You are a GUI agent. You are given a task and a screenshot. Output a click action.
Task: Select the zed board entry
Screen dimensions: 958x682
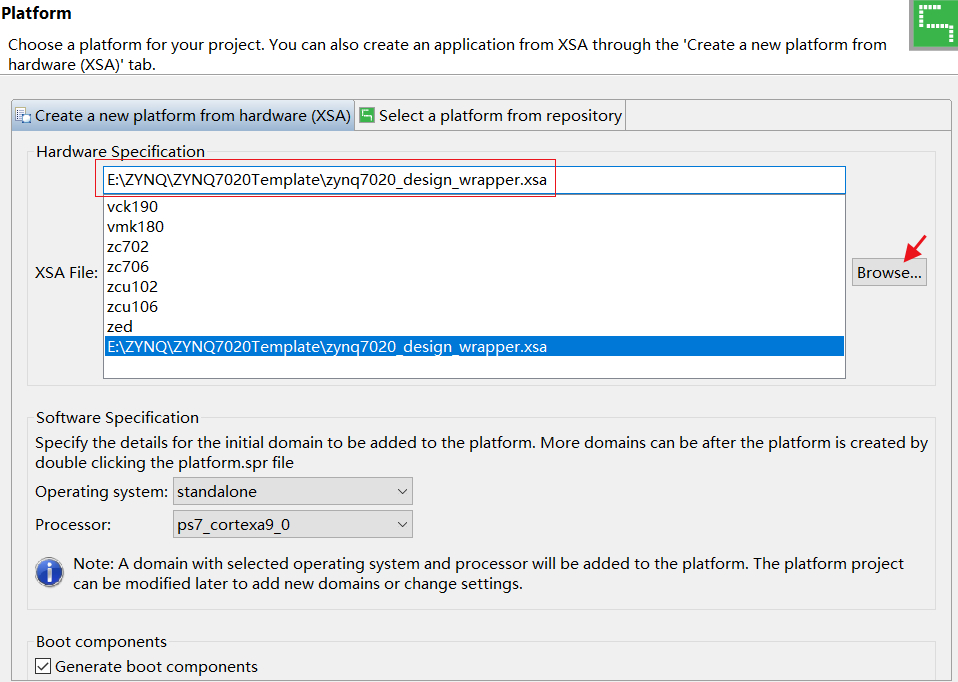[x=120, y=327]
